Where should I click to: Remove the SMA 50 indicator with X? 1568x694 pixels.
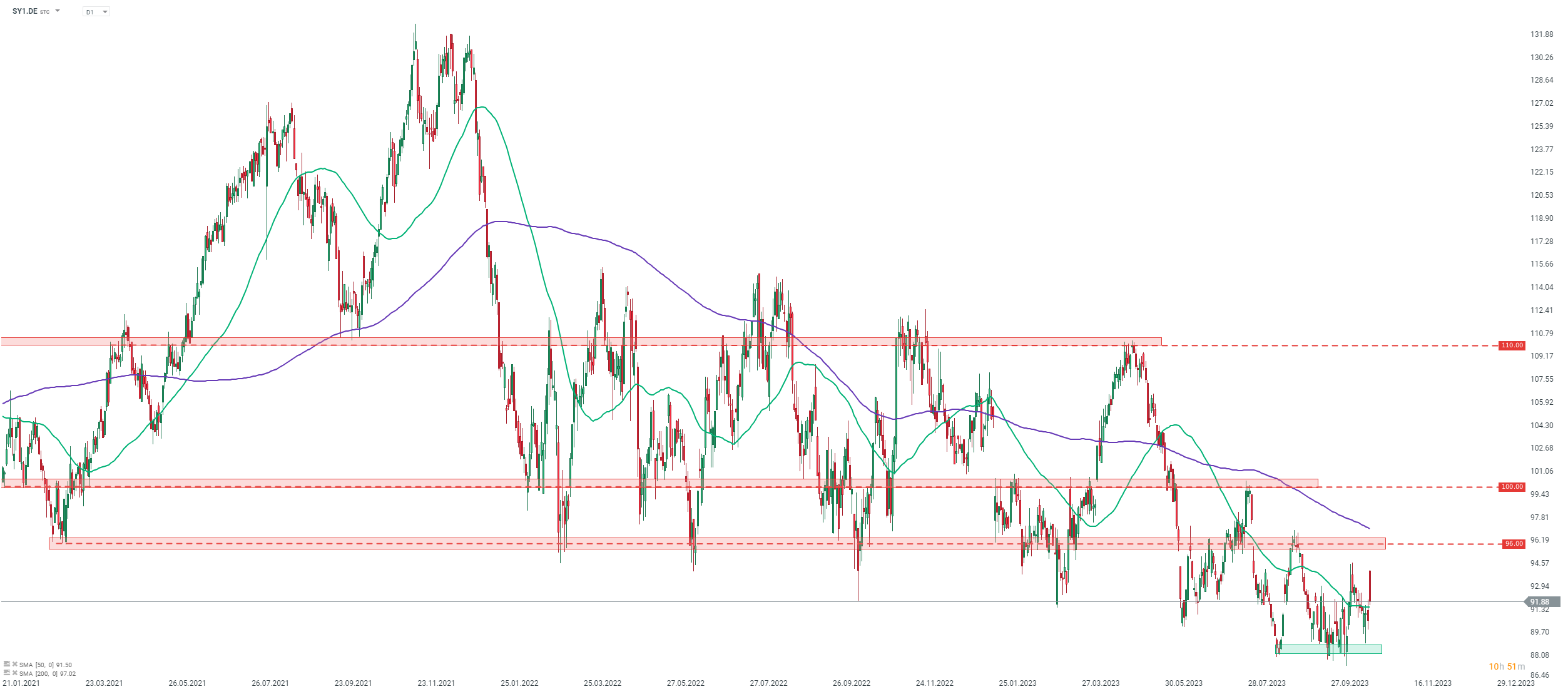[14, 665]
